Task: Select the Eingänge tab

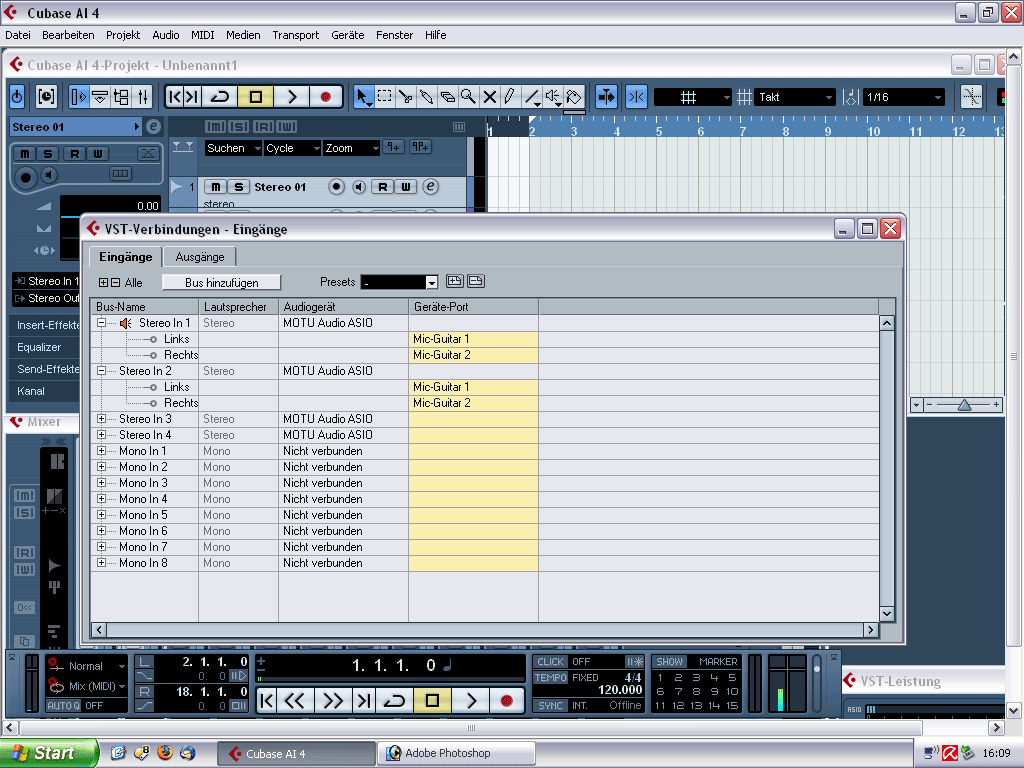Action: (x=125, y=257)
